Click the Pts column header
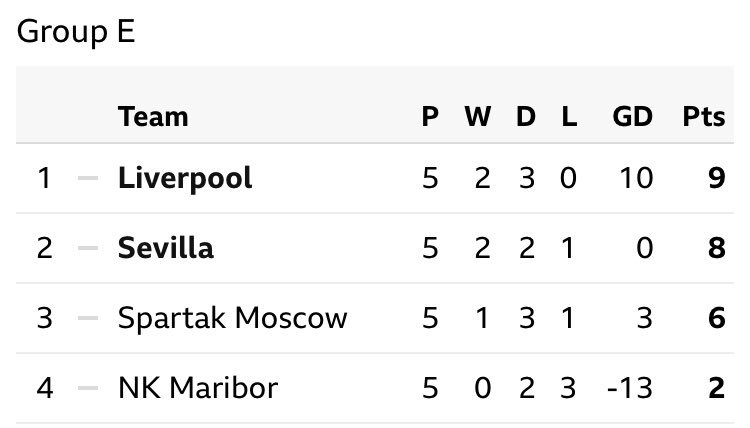The width and height of the screenshot is (750, 428). click(703, 117)
